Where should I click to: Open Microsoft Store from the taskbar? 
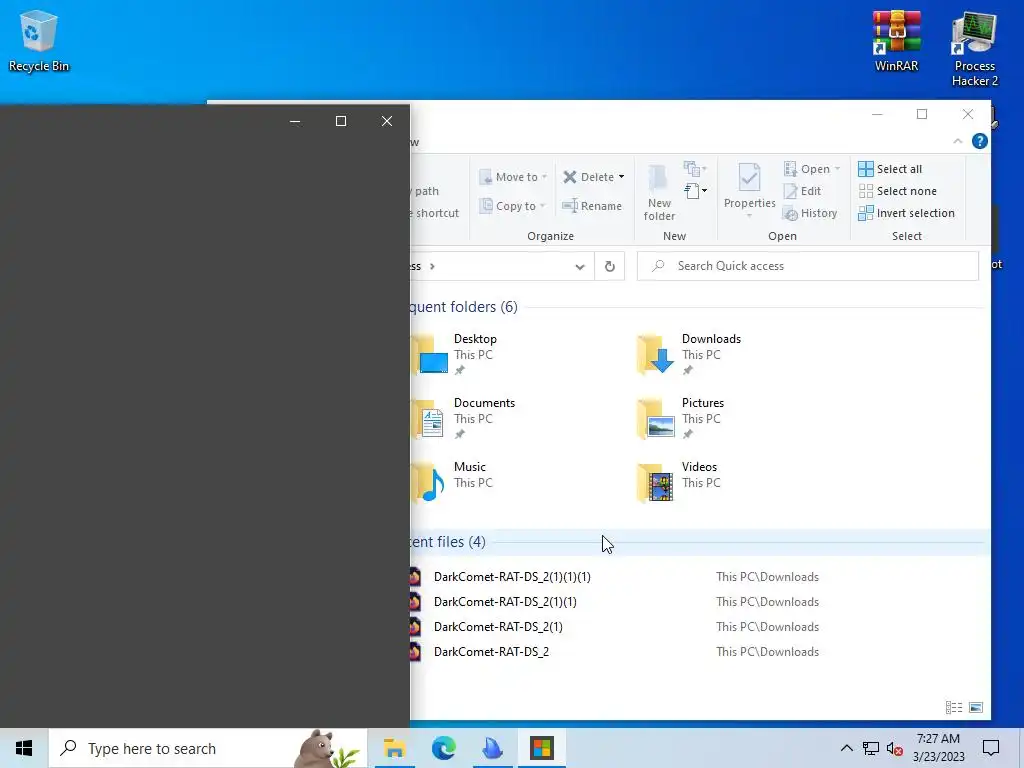tap(541, 748)
